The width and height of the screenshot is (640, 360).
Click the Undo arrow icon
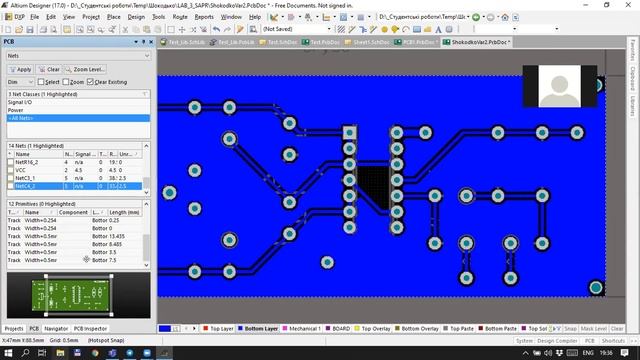tap(216, 29)
